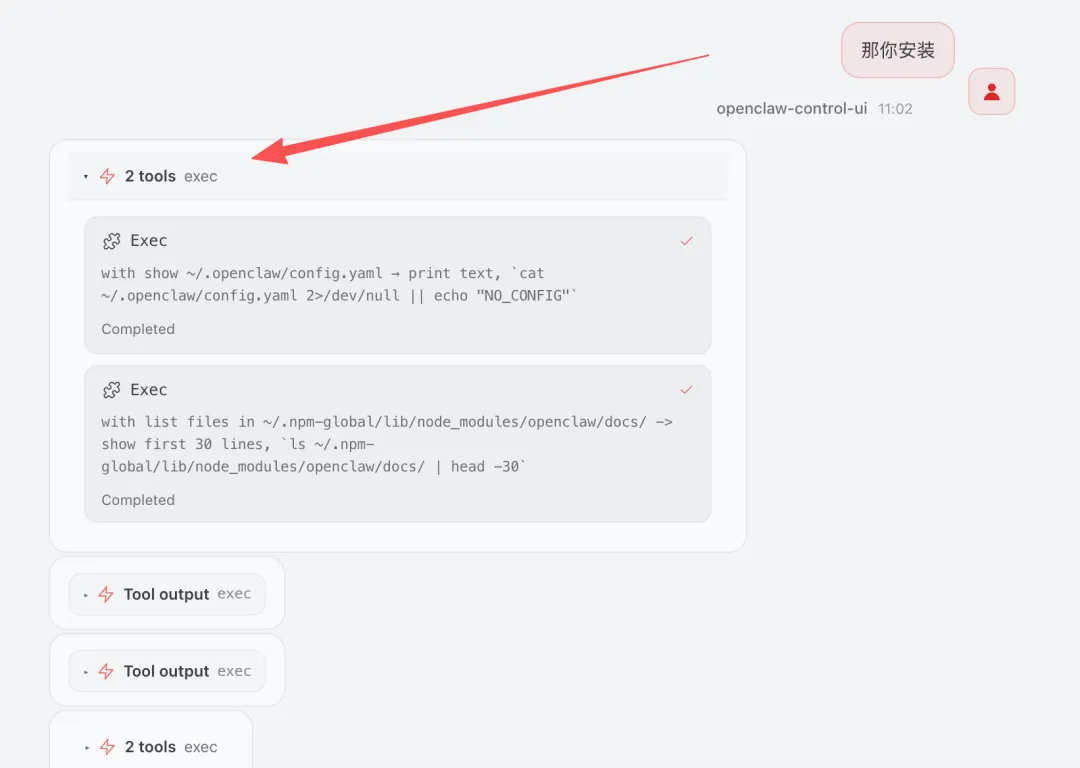Click the cat config.yaml command text

[x=339, y=284]
